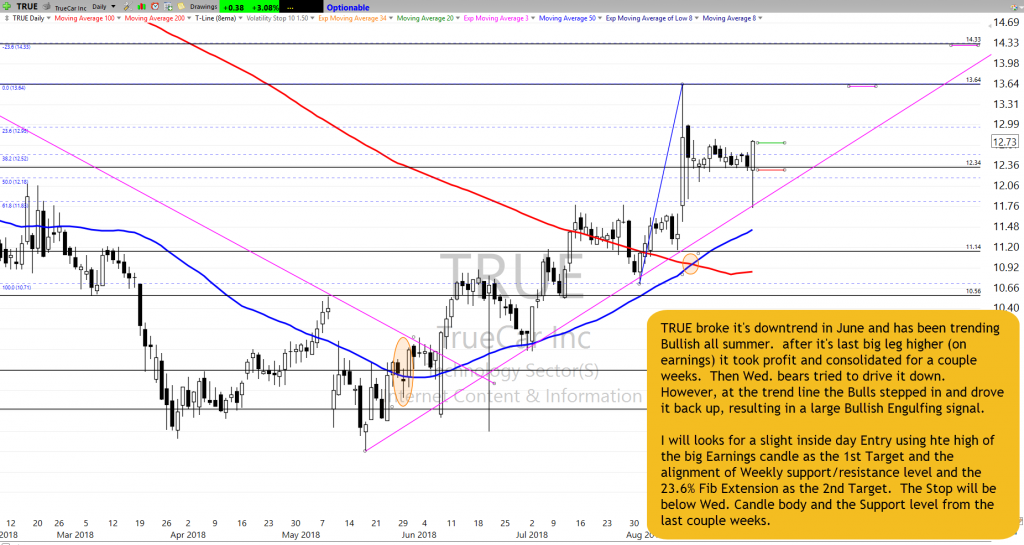
Task: Click the May 2018 date axis label
Action: [301, 535]
